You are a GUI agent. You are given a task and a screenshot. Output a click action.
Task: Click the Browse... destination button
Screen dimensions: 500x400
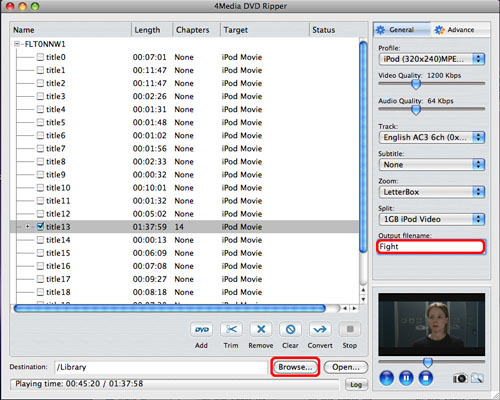295,367
